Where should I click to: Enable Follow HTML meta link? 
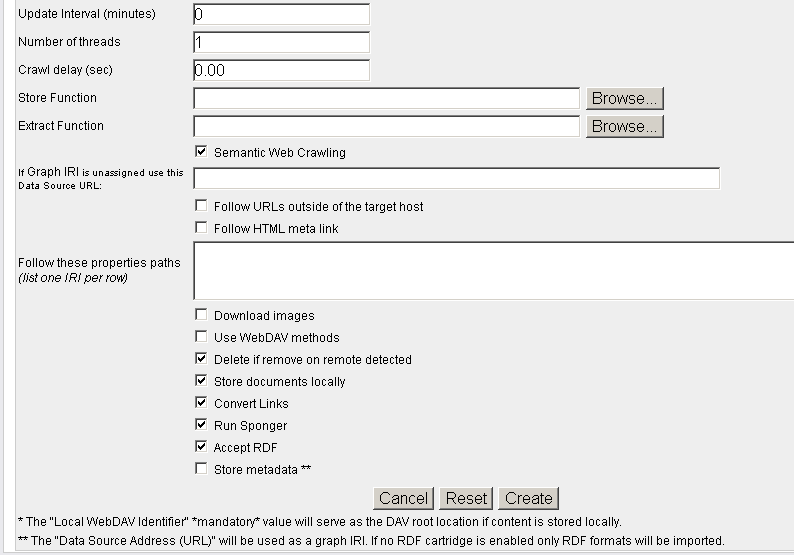click(x=201, y=228)
